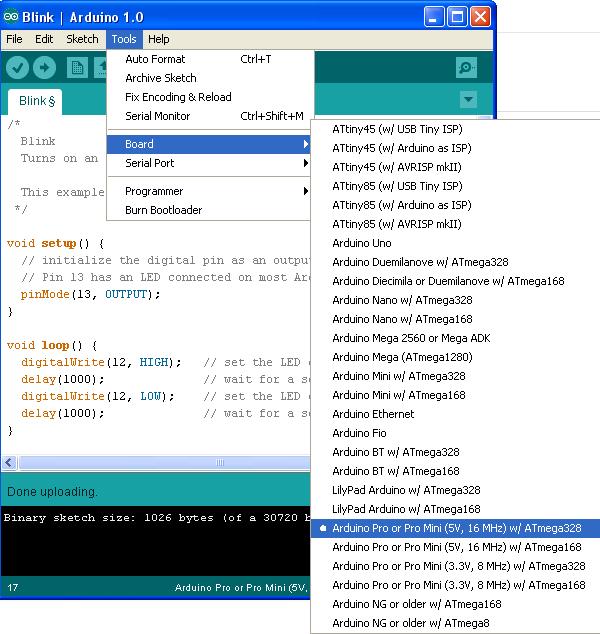Select the Blink sketch tab
Image resolution: width=600 pixels, height=634 pixels.
(36, 101)
